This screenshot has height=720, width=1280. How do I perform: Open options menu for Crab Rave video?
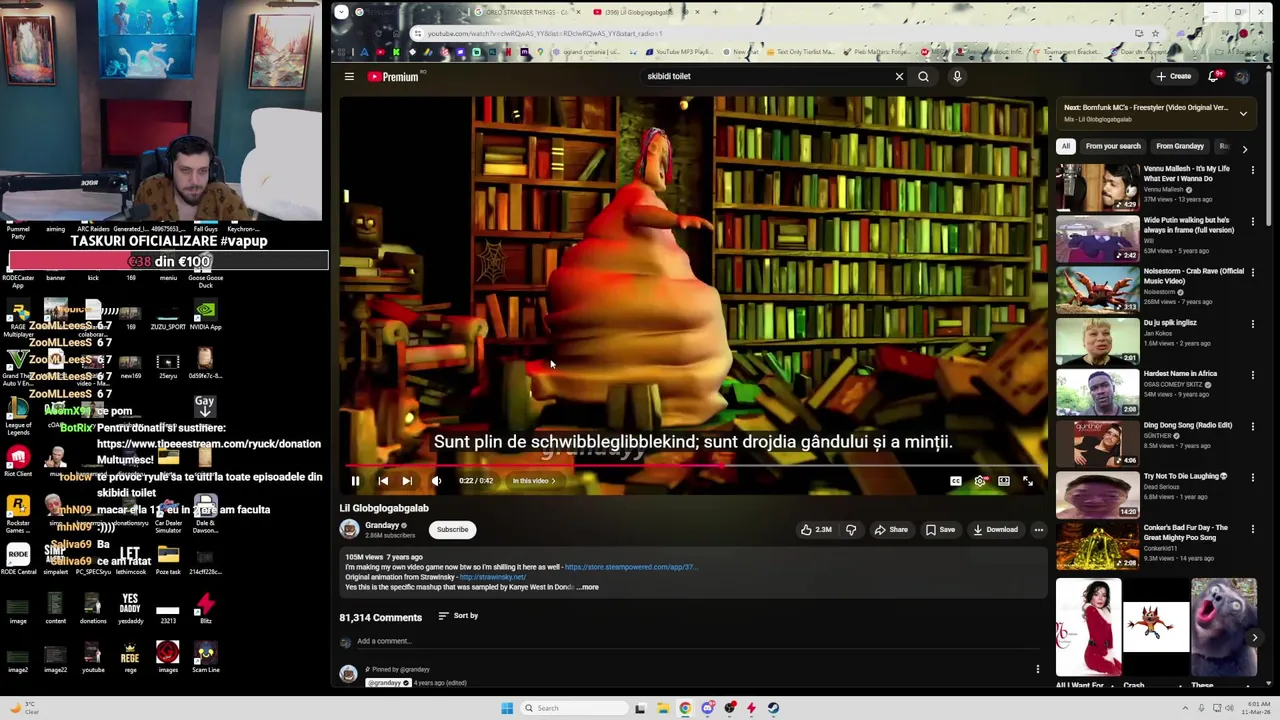[1253, 272]
